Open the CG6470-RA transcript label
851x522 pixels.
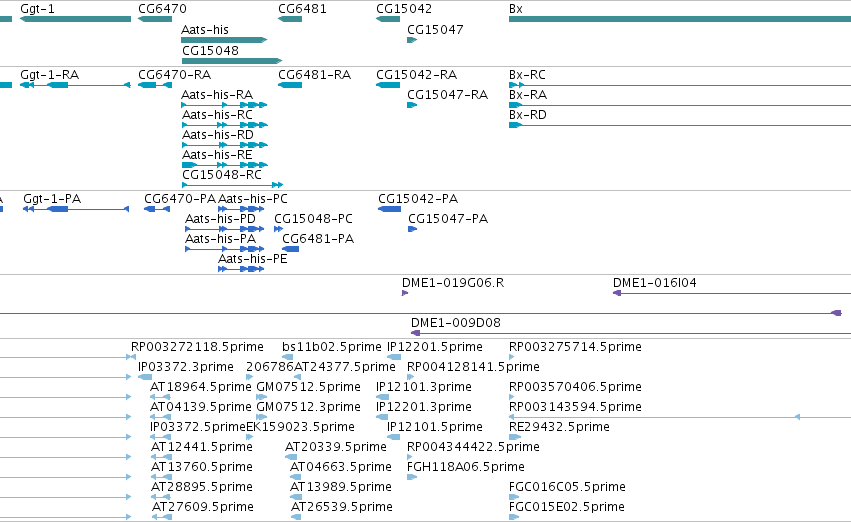click(175, 74)
